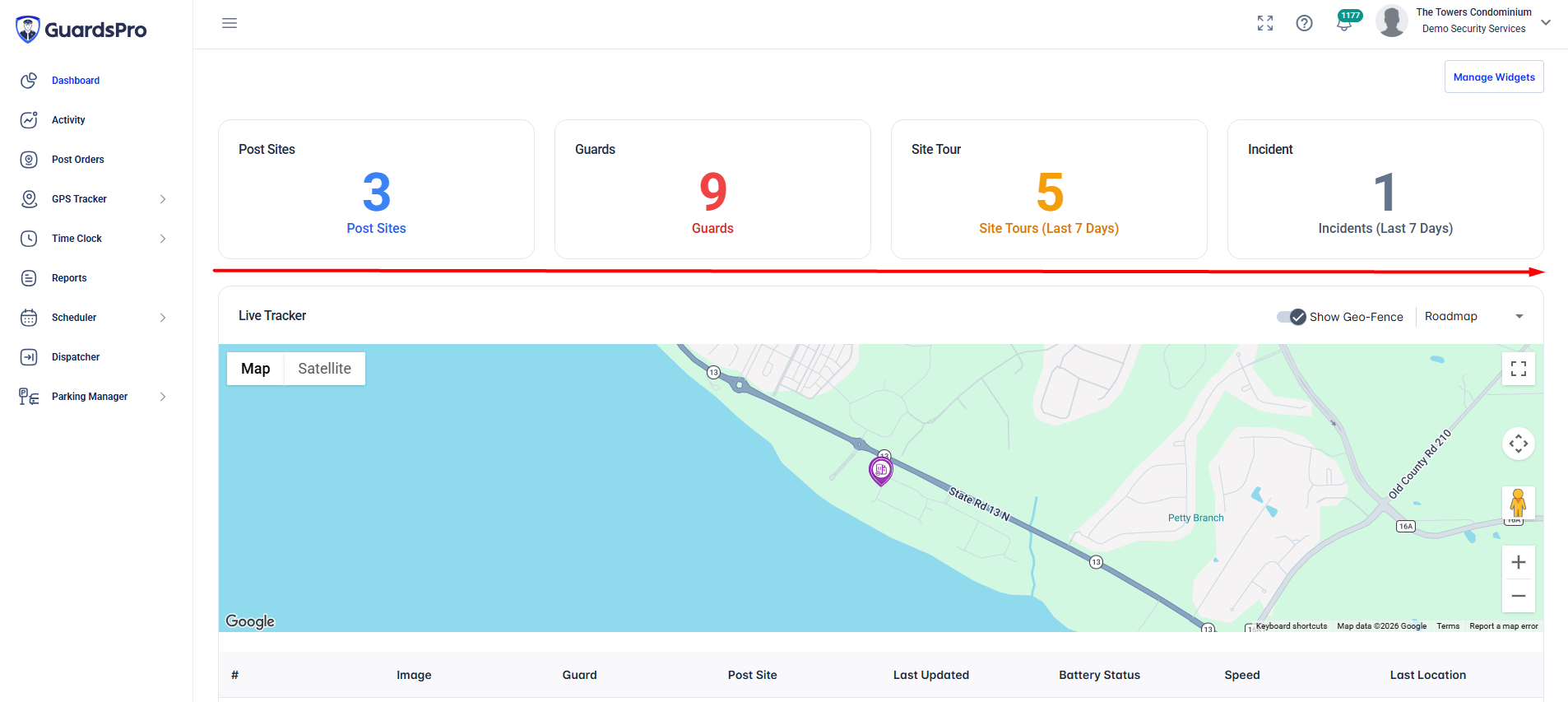Click the Battery Status column header
The width and height of the screenshot is (1568, 702).
coord(1100,675)
